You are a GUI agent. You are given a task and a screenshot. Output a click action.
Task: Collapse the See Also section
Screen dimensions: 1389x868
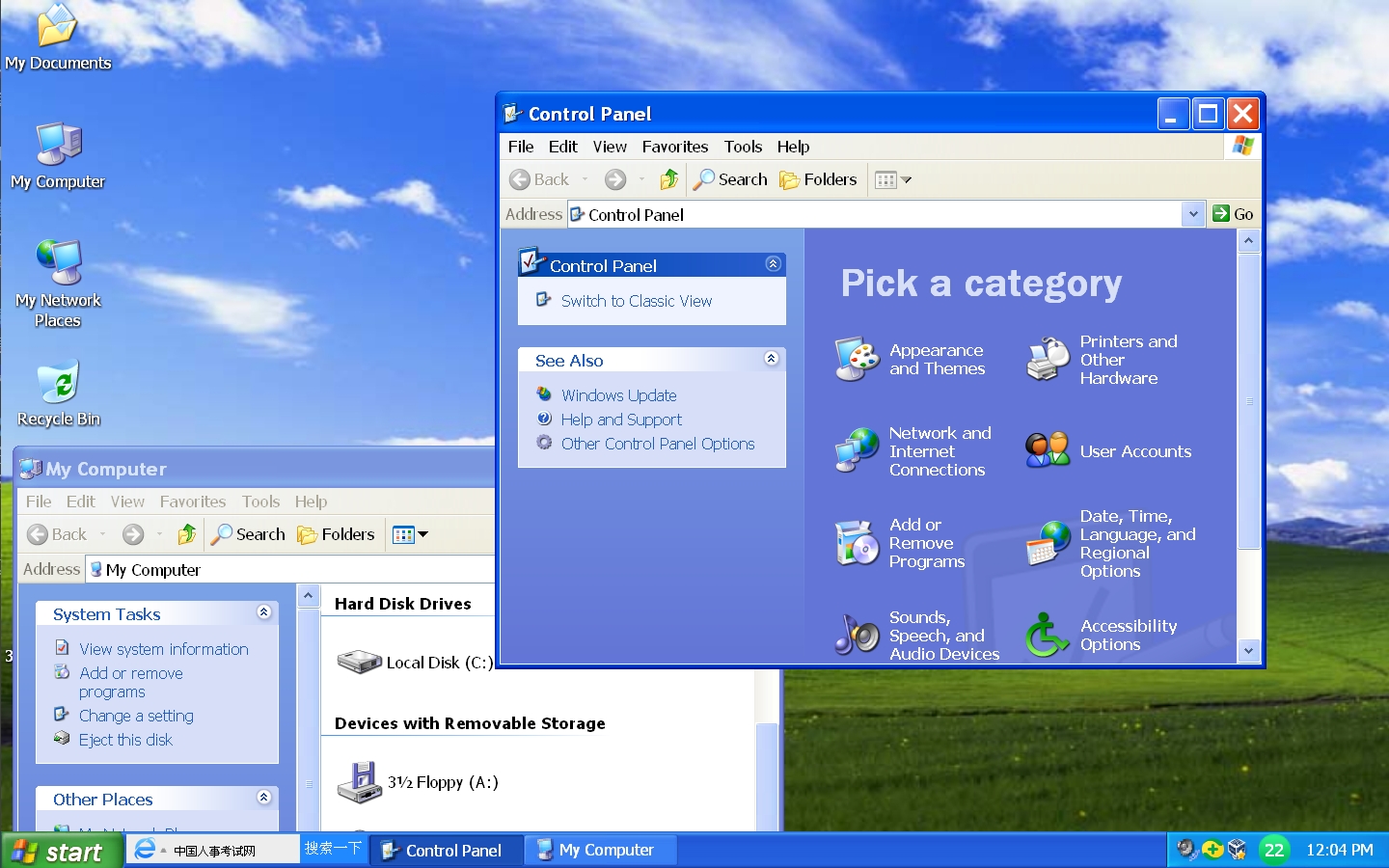coord(771,359)
